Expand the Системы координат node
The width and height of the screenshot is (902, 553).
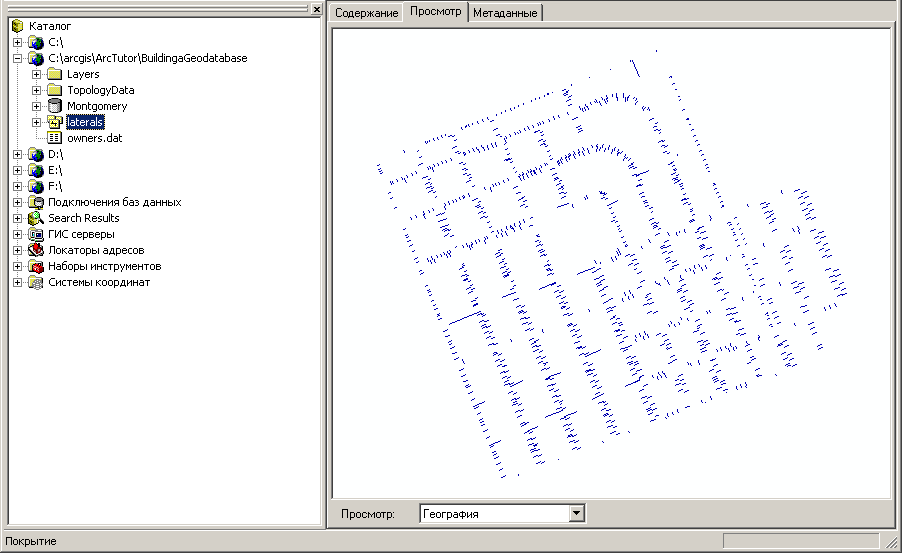(x=18, y=283)
